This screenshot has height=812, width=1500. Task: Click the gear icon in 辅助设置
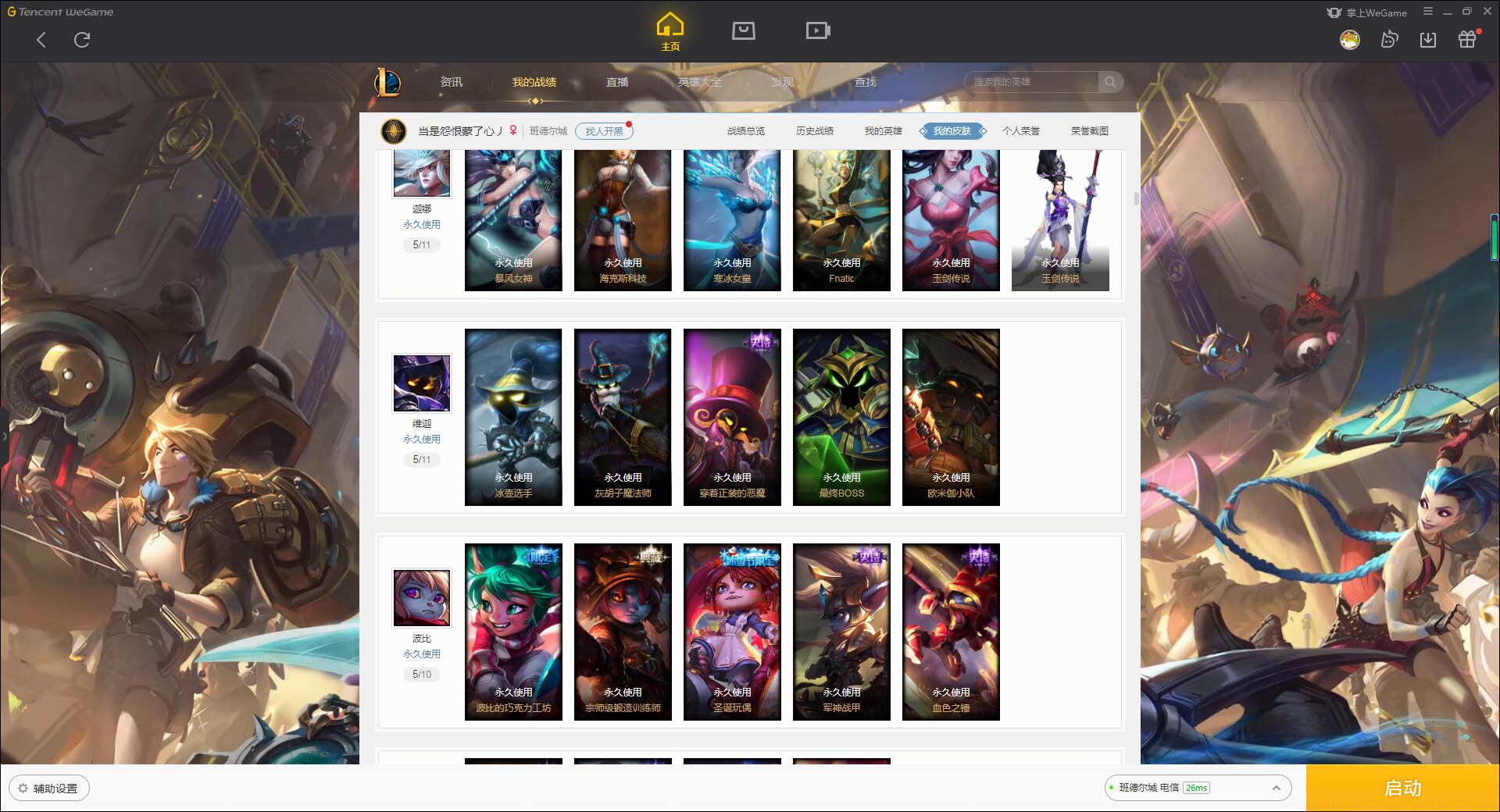point(23,789)
